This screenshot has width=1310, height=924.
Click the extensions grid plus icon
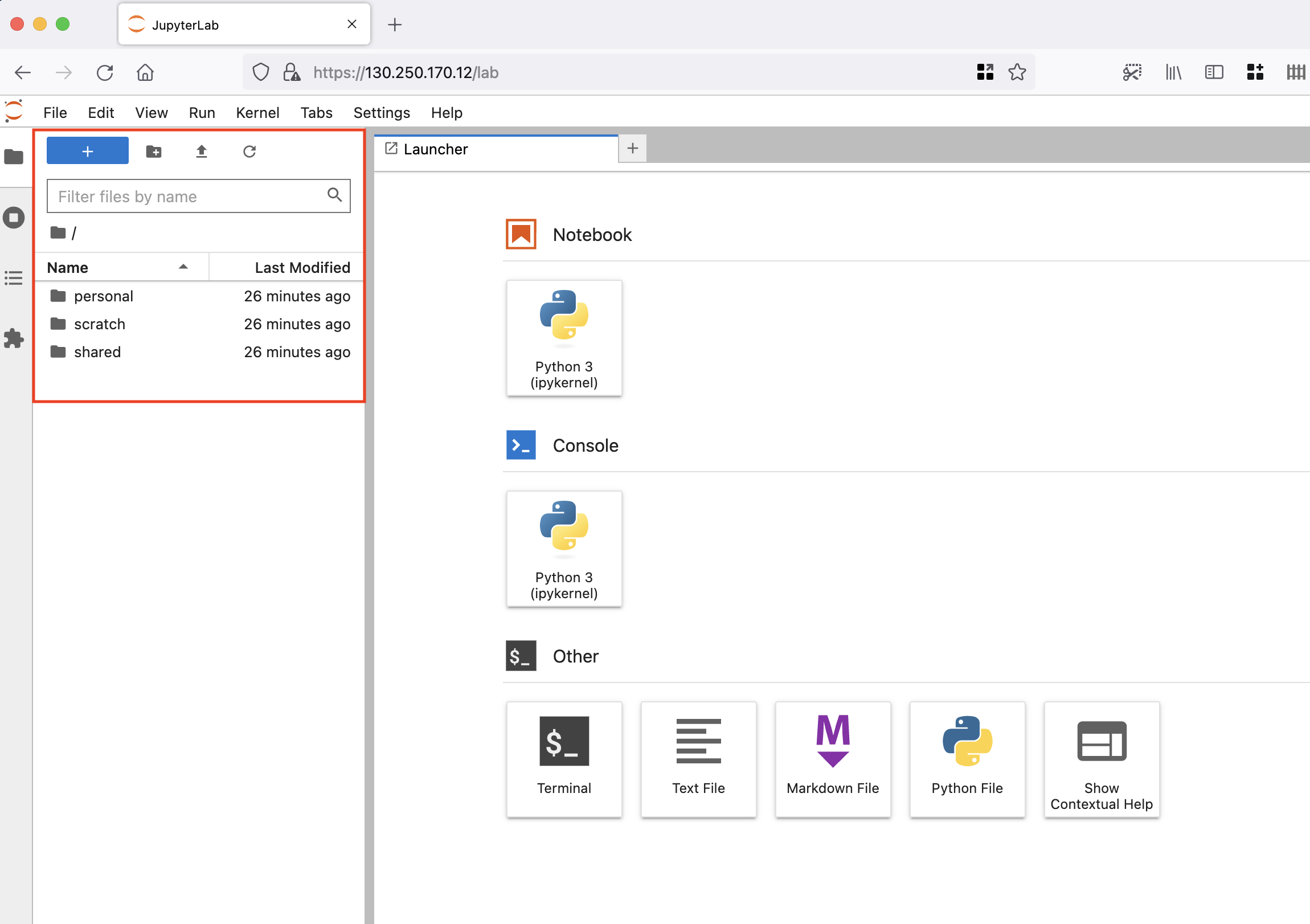click(x=1255, y=72)
